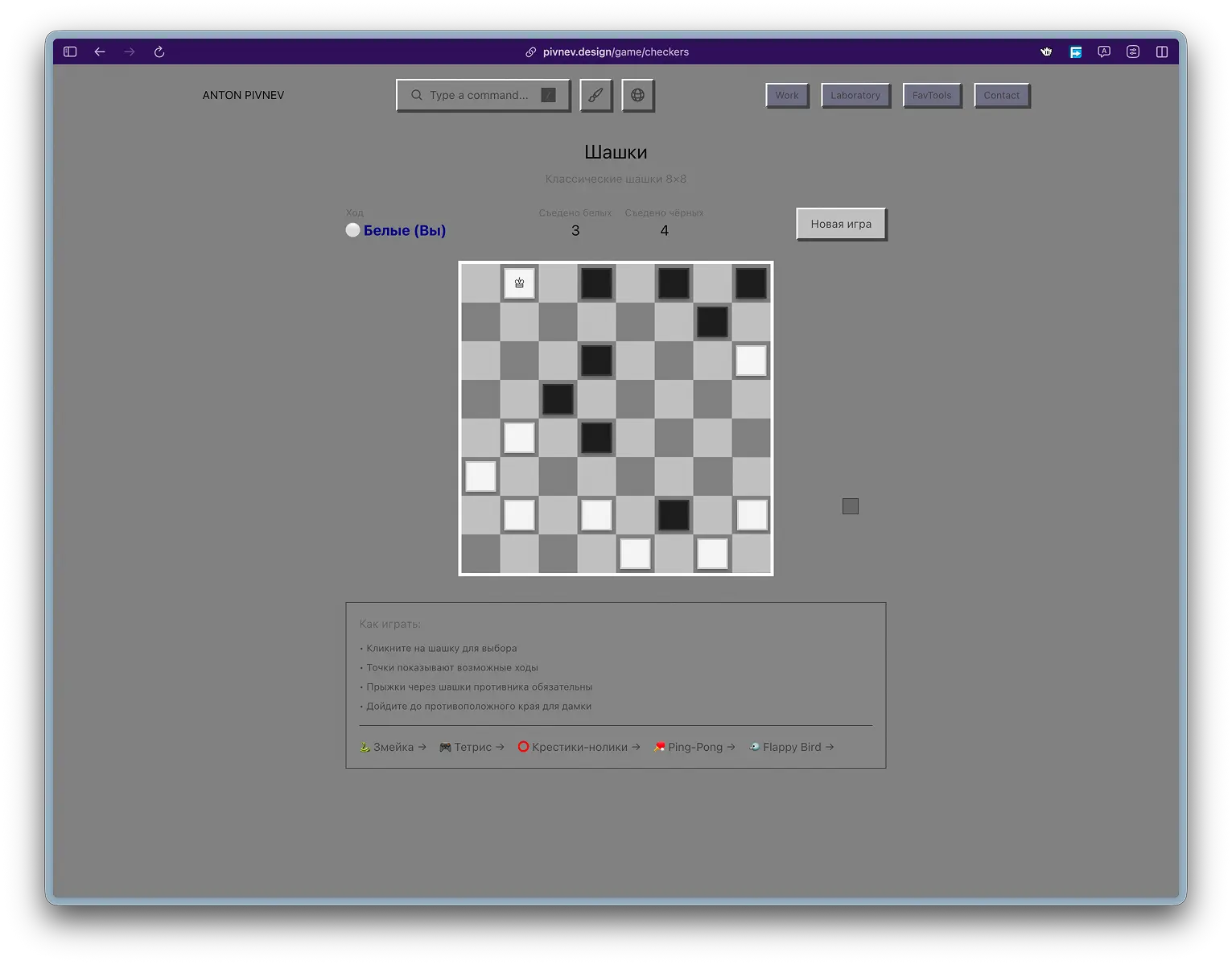Click the hand gesture extension icon
The width and height of the screenshot is (1232, 965).
pyautogui.click(x=1046, y=52)
